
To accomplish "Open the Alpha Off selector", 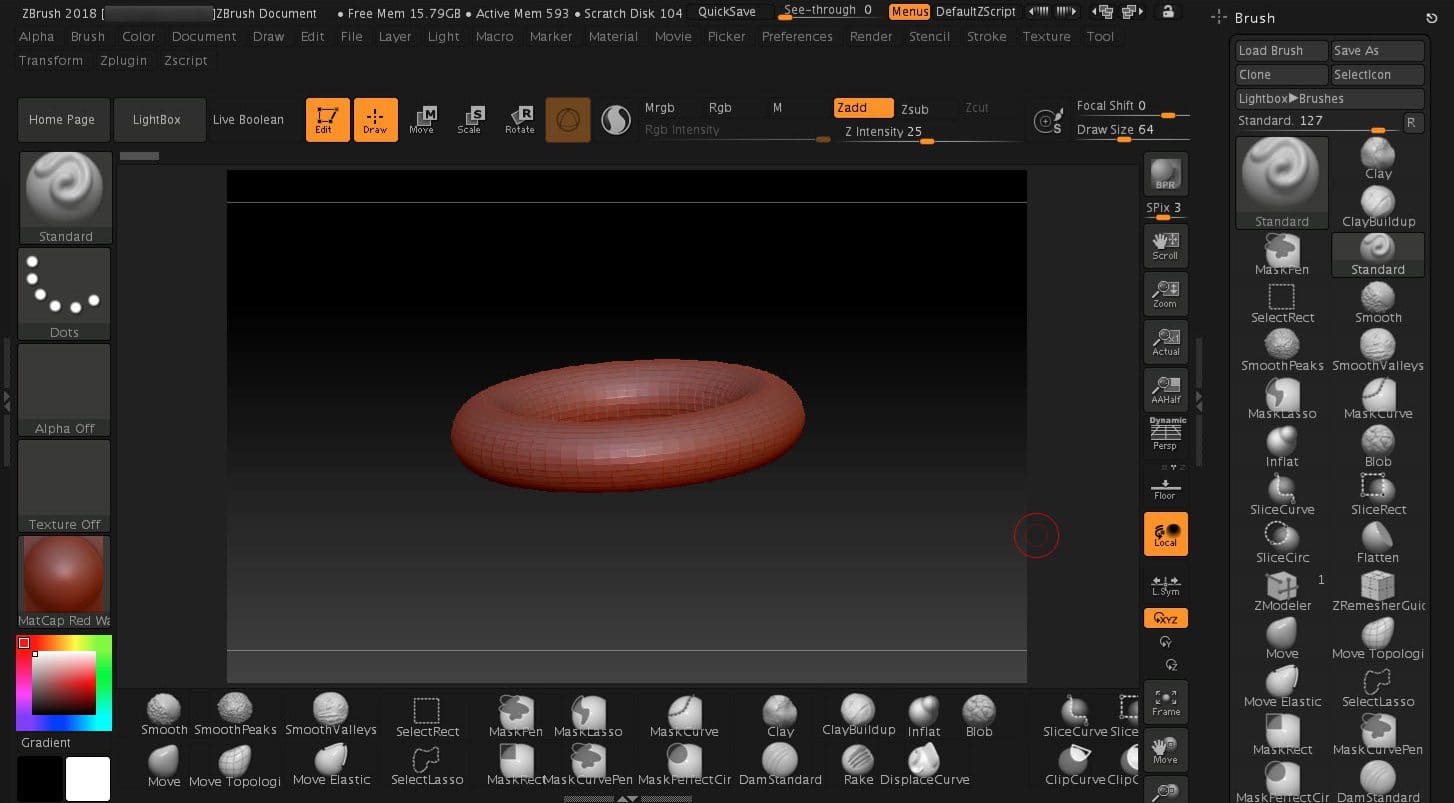I will coord(65,389).
